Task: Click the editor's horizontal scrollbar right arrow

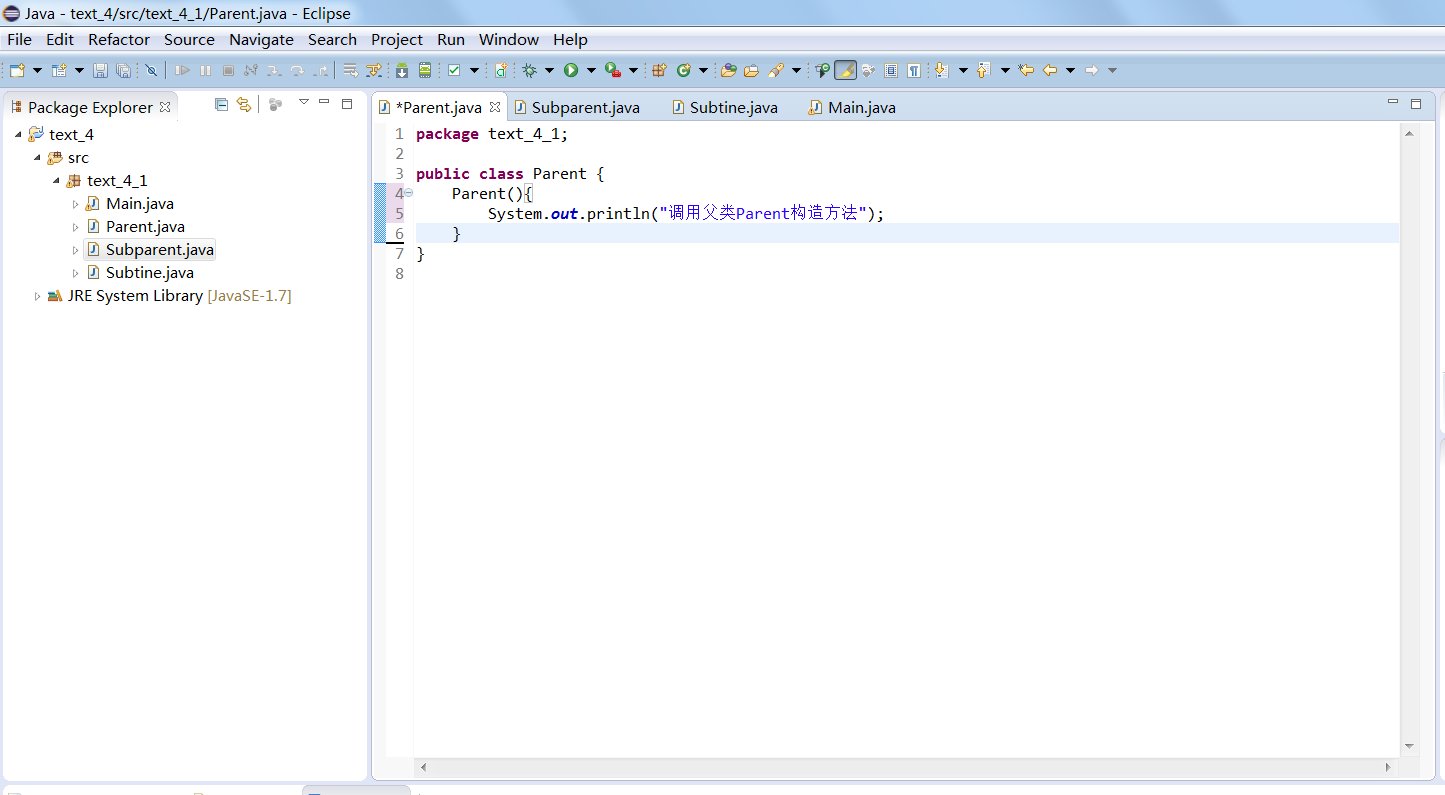Action: coord(1388,768)
